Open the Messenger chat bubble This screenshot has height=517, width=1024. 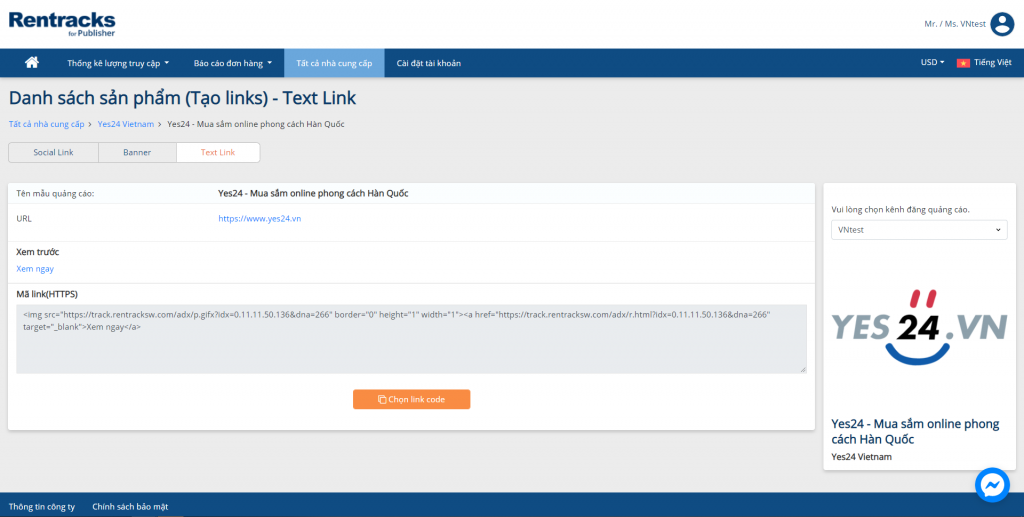(x=992, y=484)
